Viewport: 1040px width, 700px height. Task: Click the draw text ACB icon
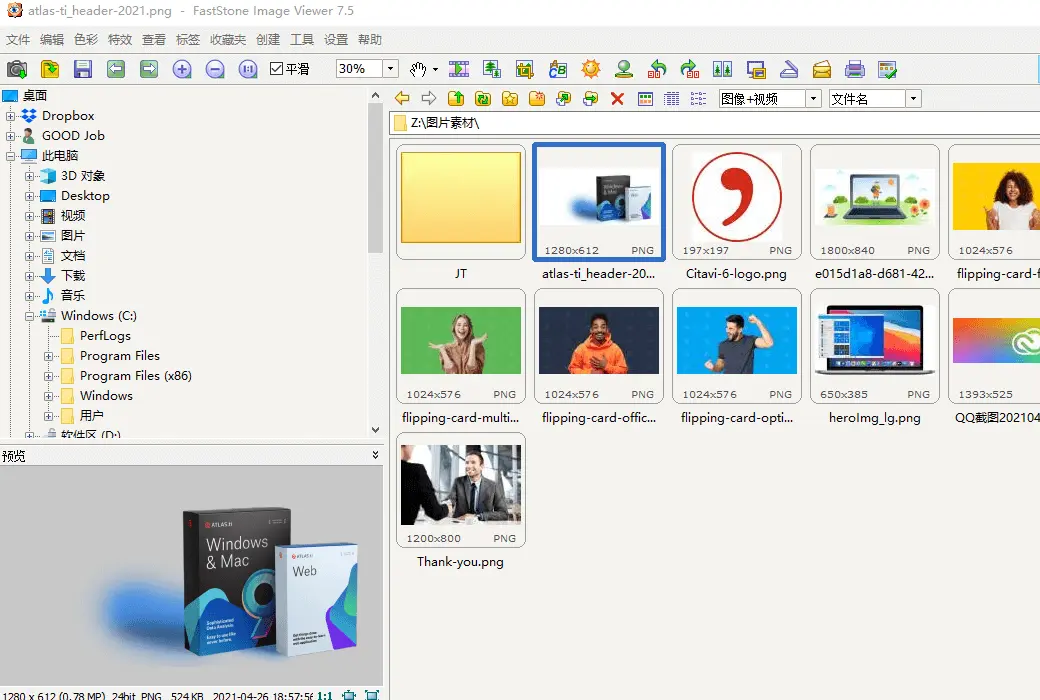558,69
